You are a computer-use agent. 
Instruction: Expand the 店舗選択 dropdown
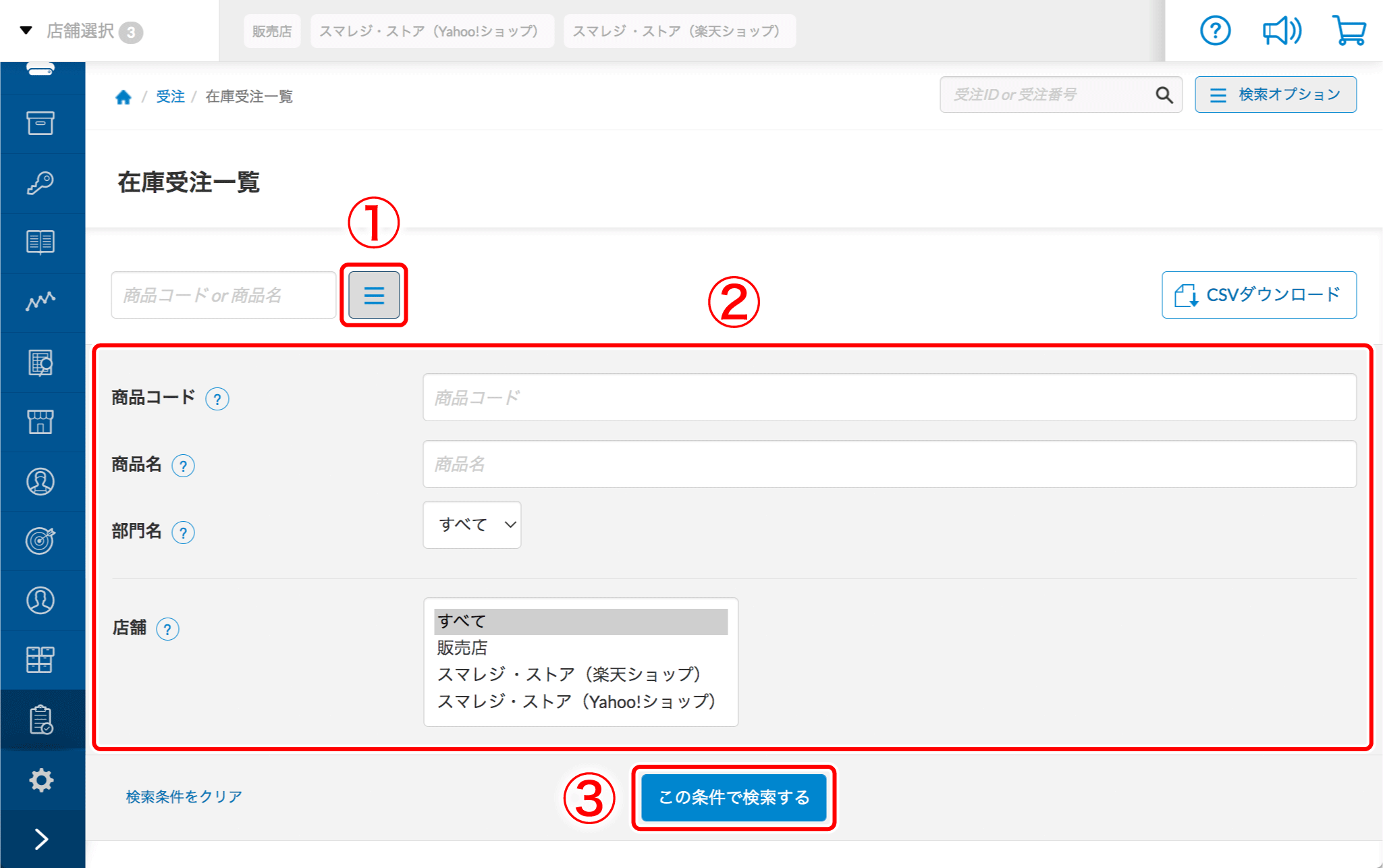tap(81, 31)
